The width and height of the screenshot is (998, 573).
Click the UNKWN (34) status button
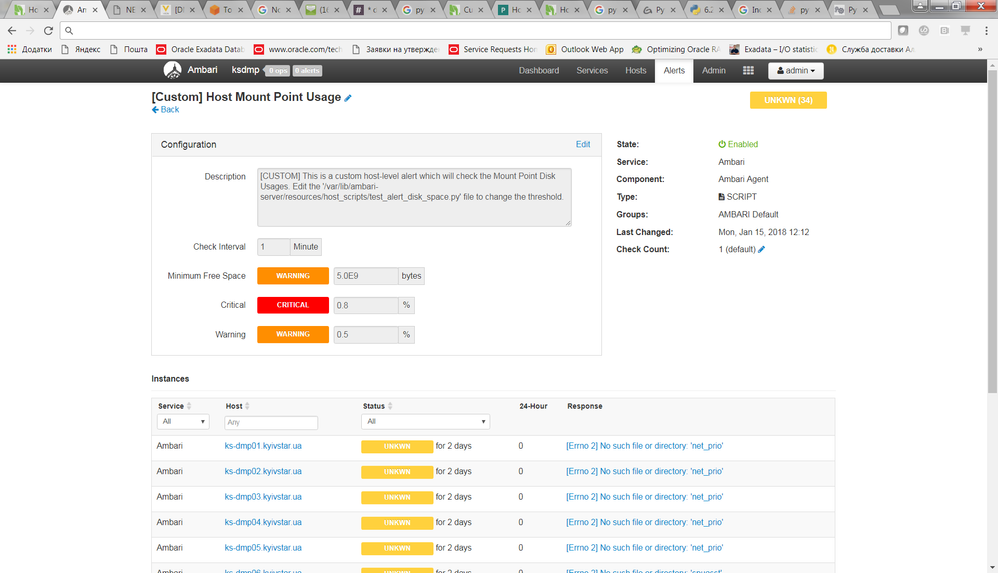click(x=788, y=101)
